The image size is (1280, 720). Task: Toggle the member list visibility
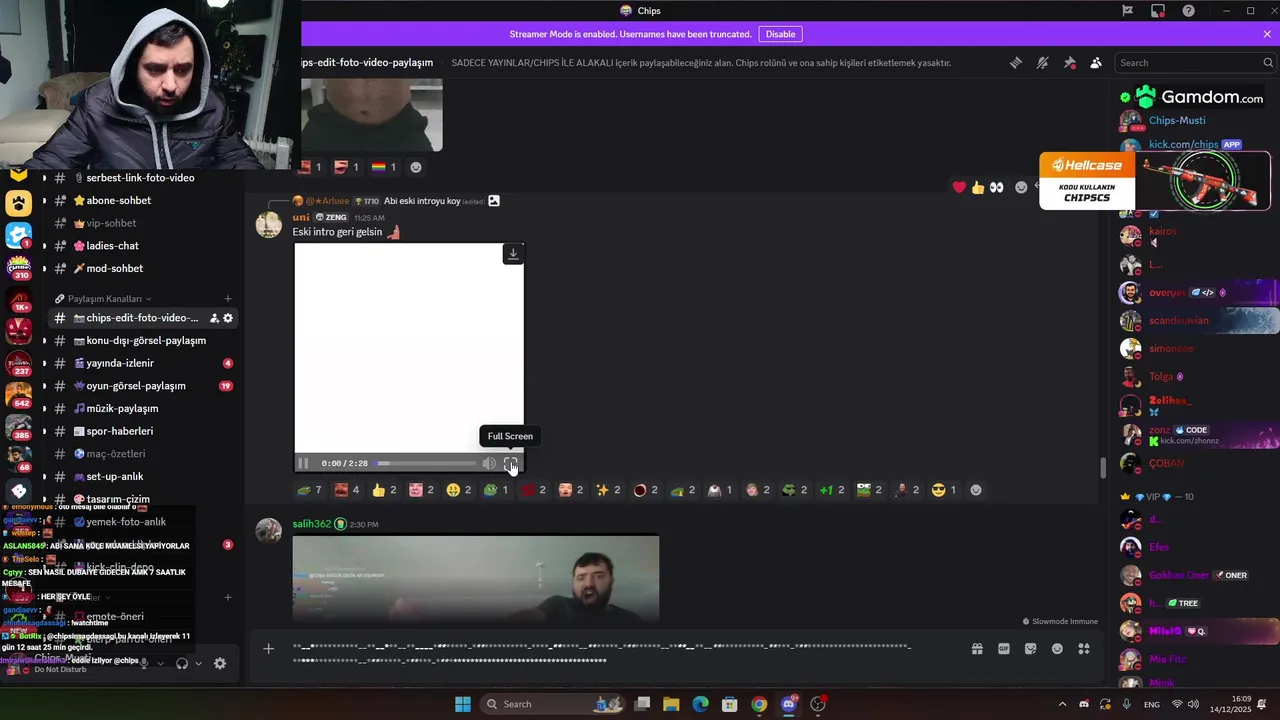(1096, 63)
